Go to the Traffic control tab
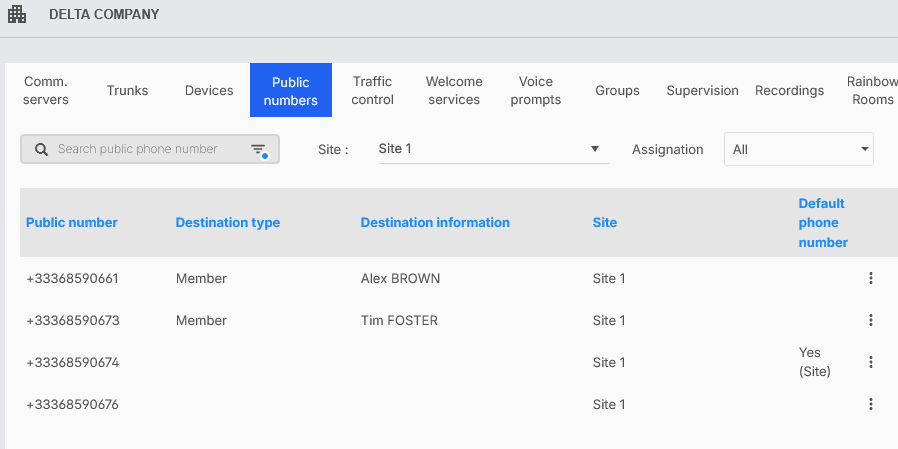The height and width of the screenshot is (449, 898). pos(373,91)
